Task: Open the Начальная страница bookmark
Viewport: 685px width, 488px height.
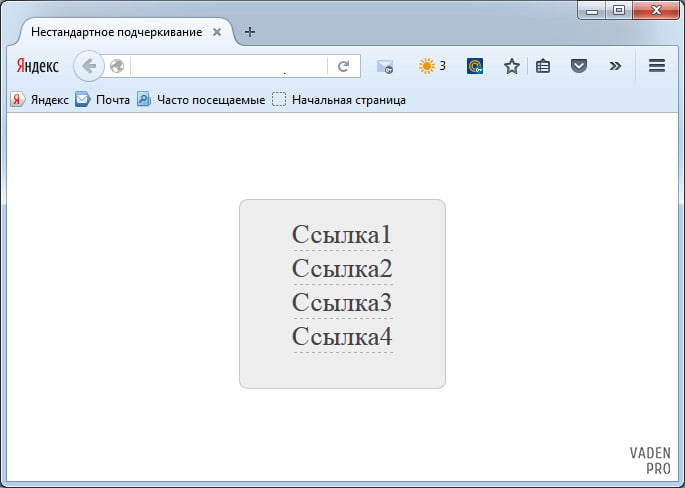Action: coord(339,100)
